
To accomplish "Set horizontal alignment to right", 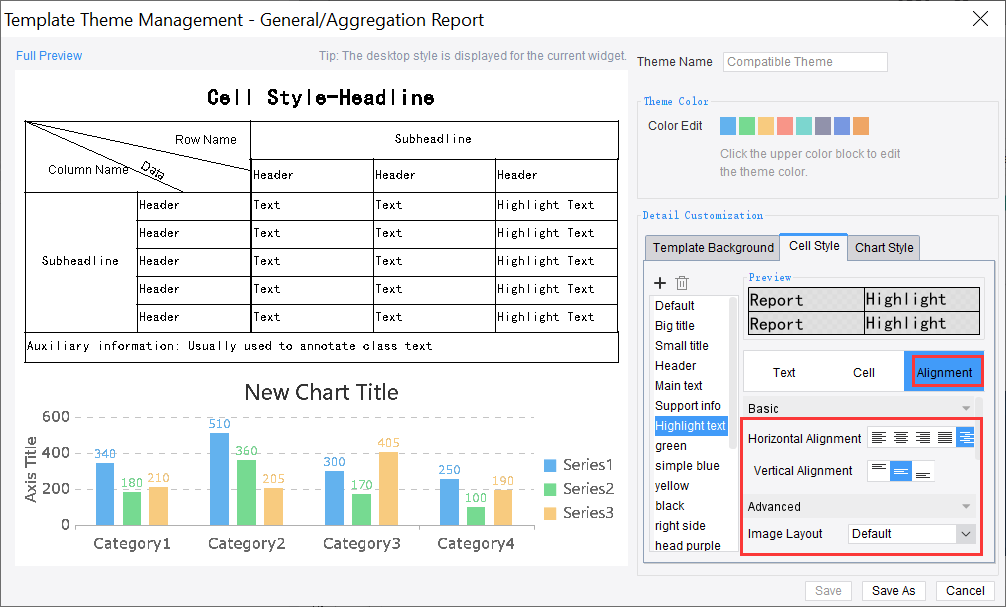I will [x=923, y=438].
